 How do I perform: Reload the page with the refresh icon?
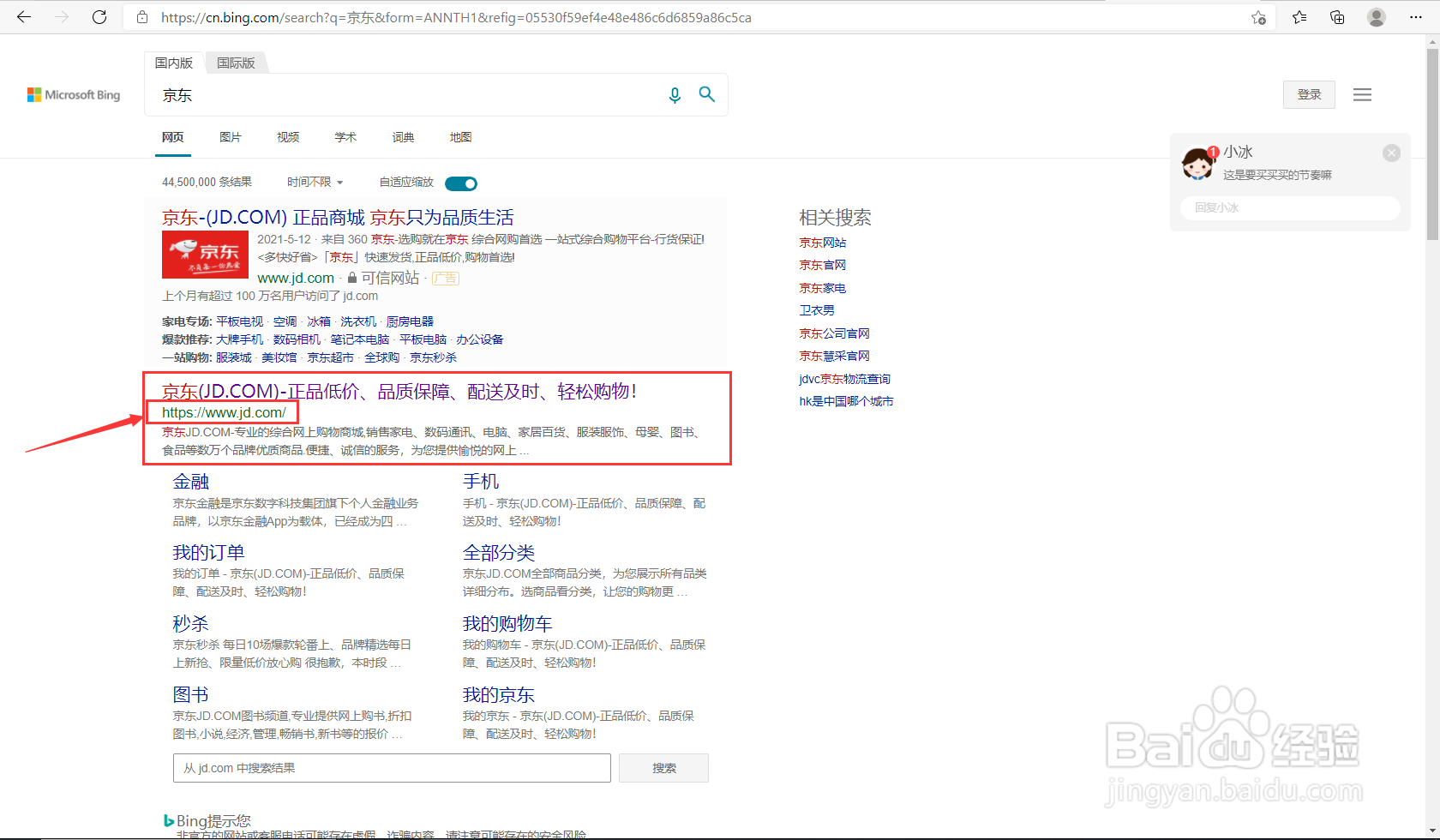point(99,17)
